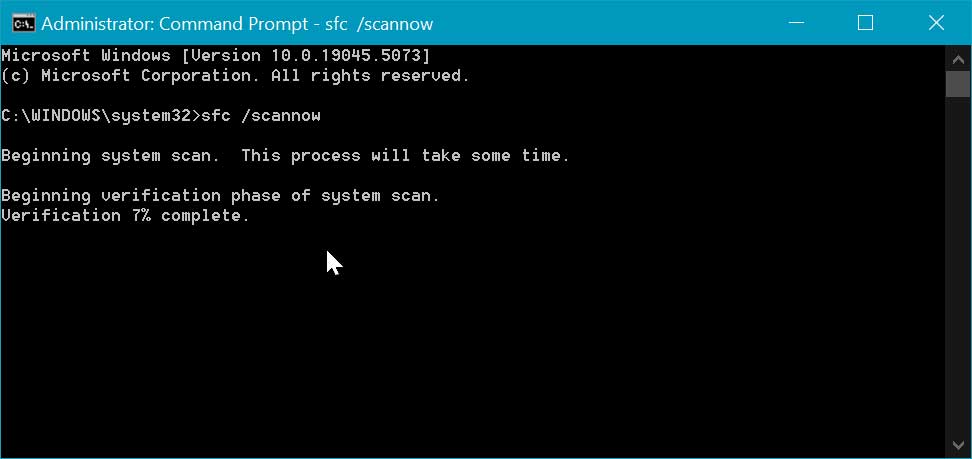The height and width of the screenshot is (459, 972).
Task: Click the scrollbar down arrow
Action: (x=958, y=445)
